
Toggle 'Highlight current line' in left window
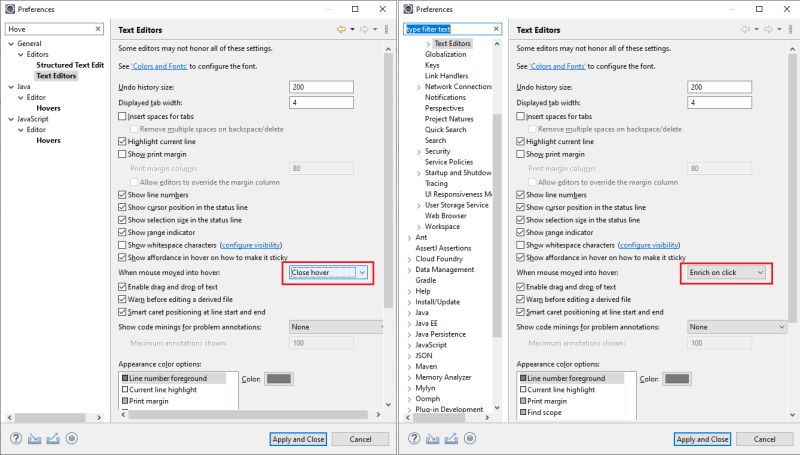[x=122, y=141]
